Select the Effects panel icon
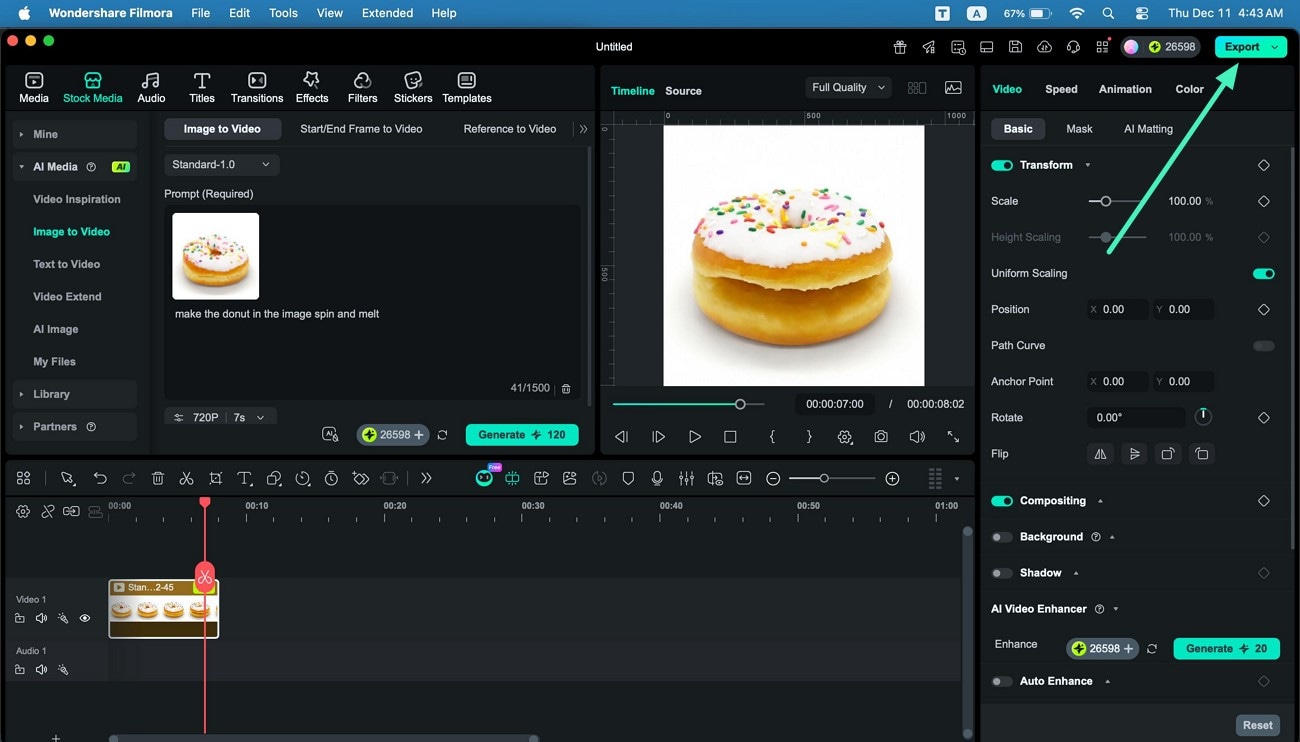 [x=311, y=86]
